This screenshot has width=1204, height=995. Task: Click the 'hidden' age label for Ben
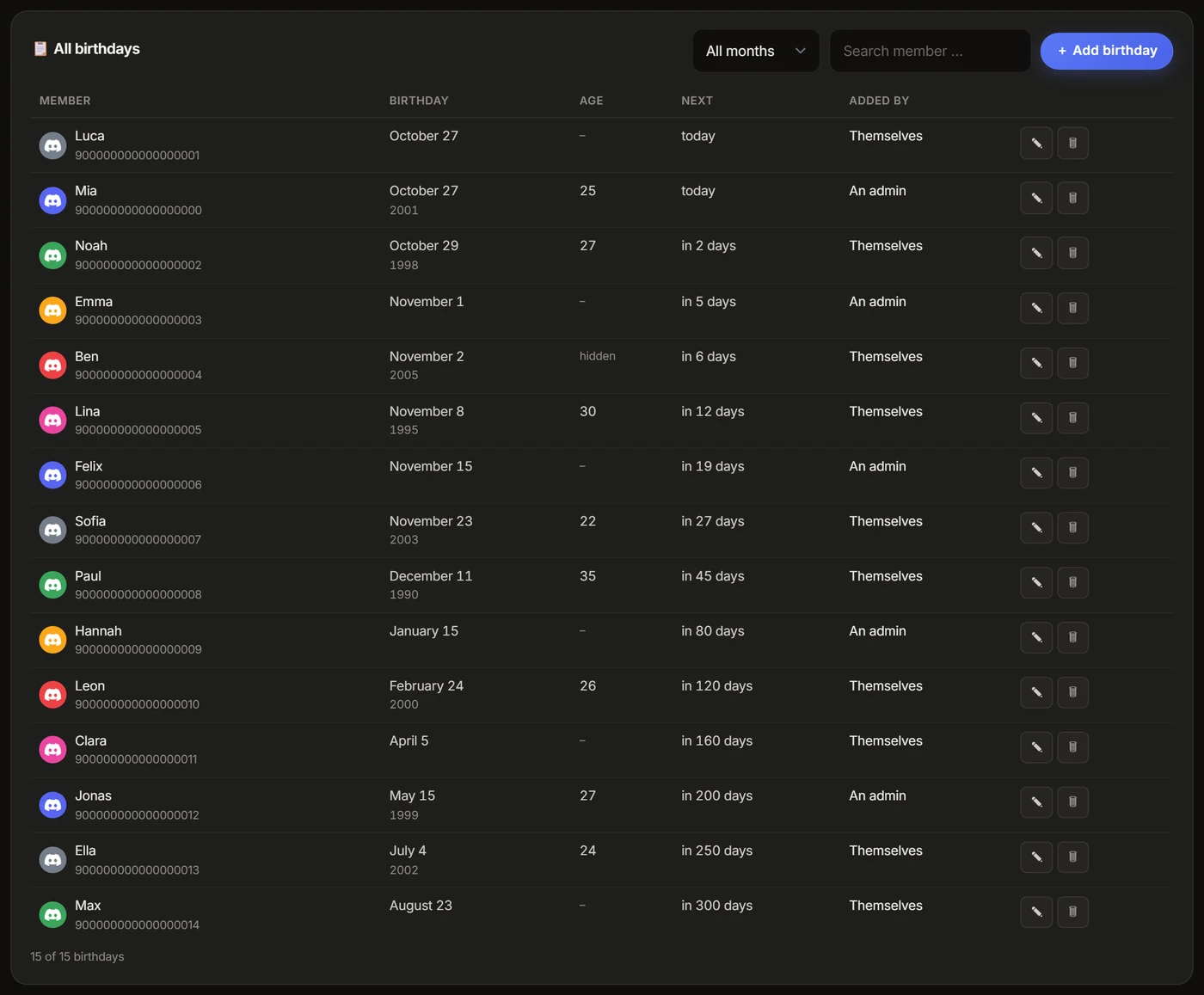[x=598, y=356]
